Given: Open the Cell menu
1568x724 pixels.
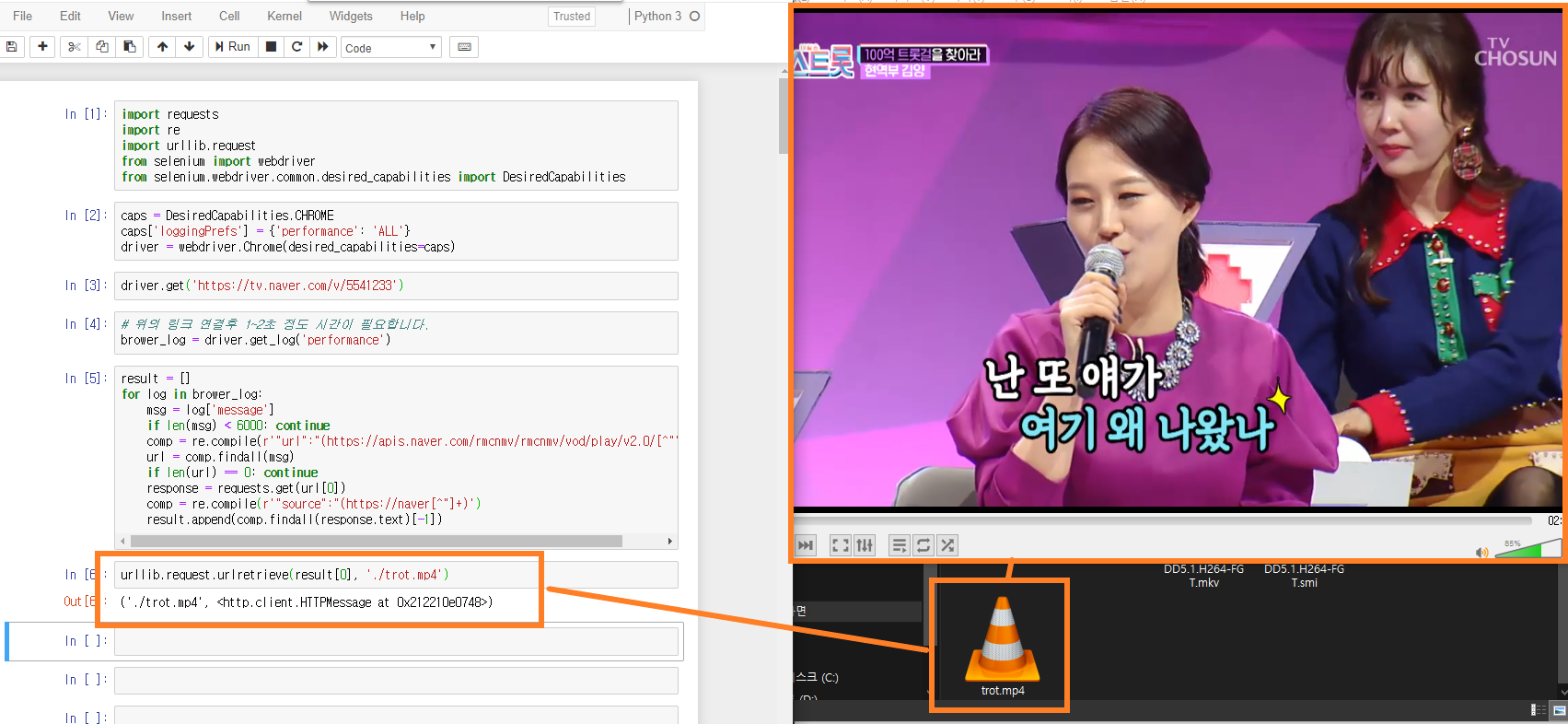Looking at the screenshot, I should pos(229,16).
